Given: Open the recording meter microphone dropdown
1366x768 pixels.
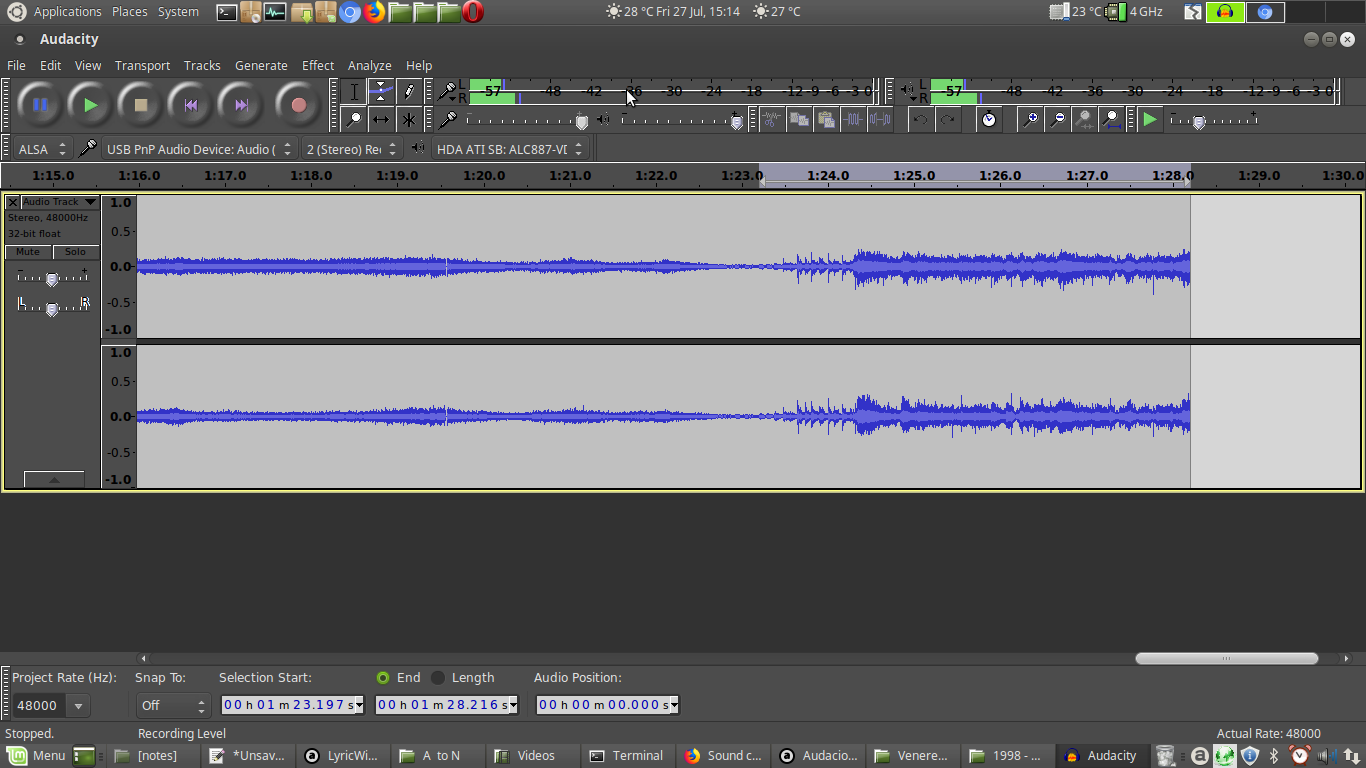Looking at the screenshot, I should coord(448,91).
